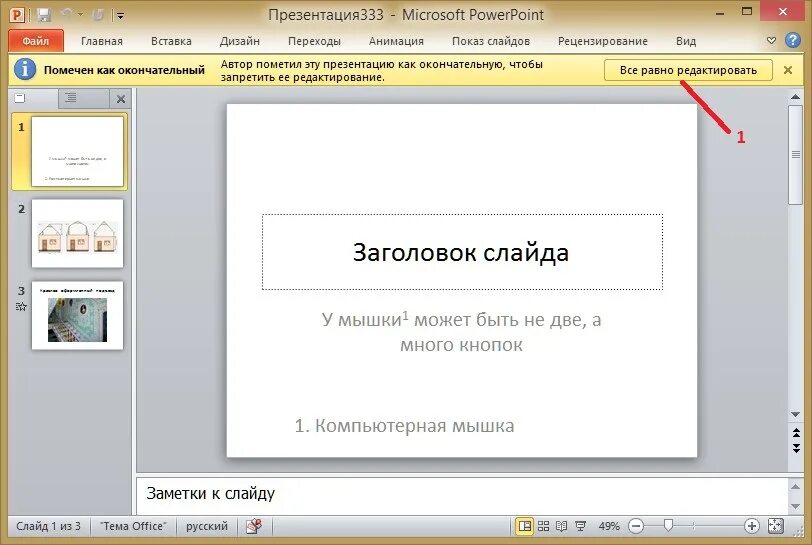This screenshot has width=812, height=545.
Task: Select slide 1 thumbnail
Action: pos(78,151)
